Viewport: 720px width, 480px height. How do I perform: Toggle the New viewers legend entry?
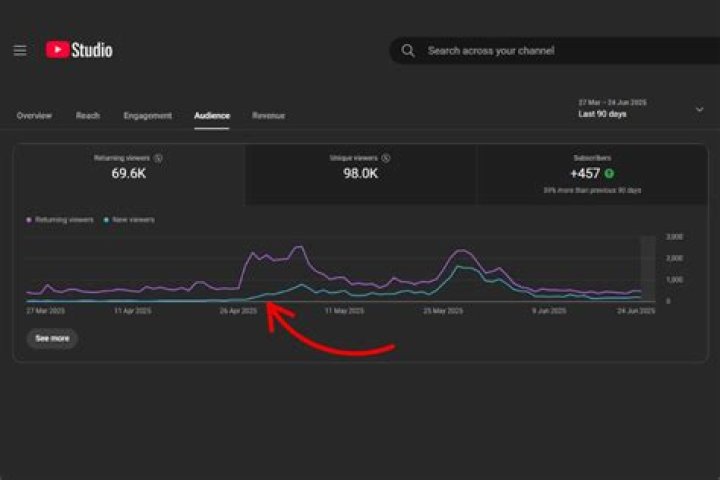click(x=129, y=220)
